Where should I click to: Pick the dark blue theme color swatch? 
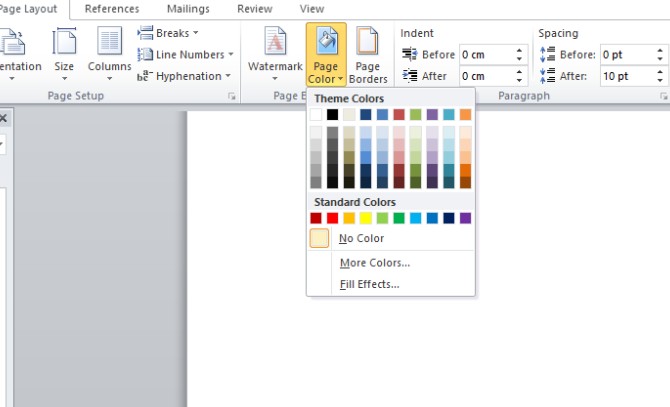[366, 114]
